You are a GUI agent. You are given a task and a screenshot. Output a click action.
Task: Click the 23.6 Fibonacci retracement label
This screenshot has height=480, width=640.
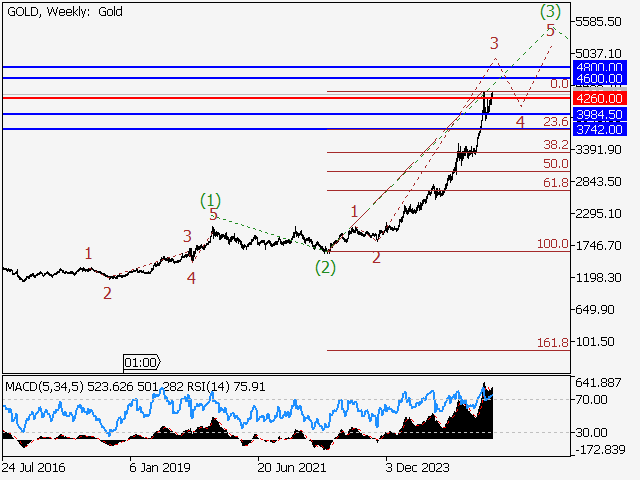pyautogui.click(x=555, y=121)
